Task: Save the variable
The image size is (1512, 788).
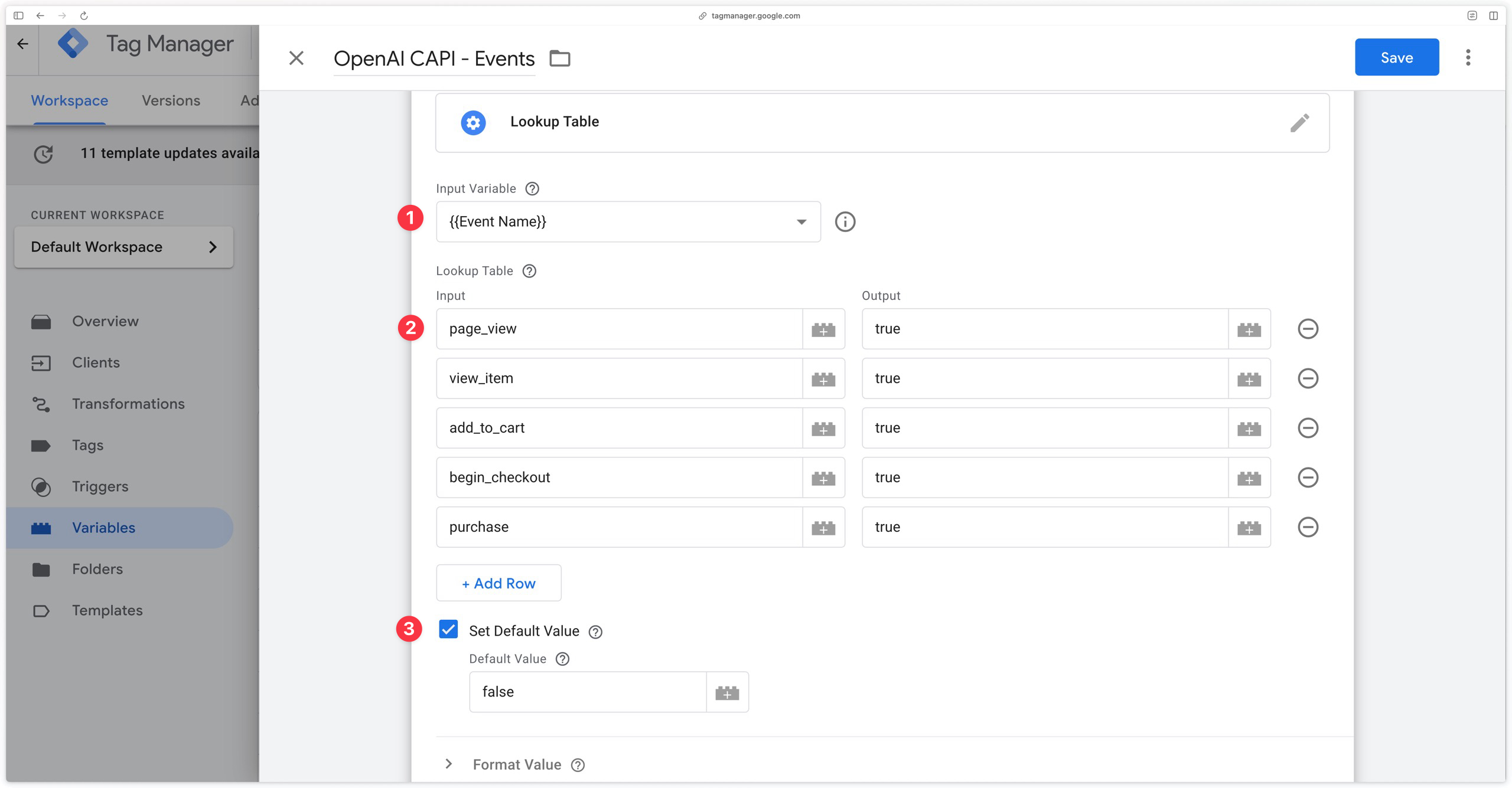Action: tap(1397, 57)
